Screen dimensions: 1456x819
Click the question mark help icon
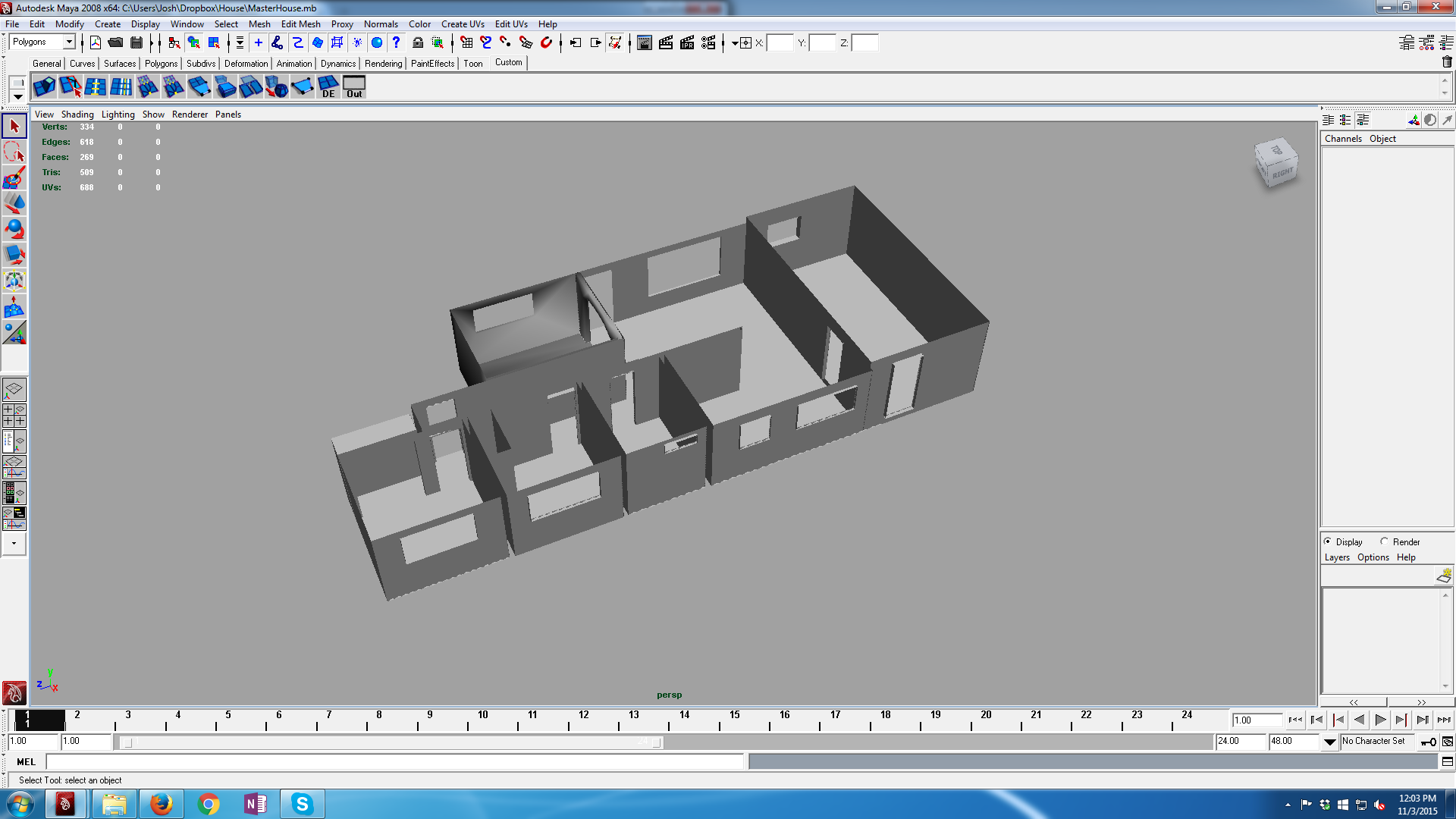[x=396, y=42]
